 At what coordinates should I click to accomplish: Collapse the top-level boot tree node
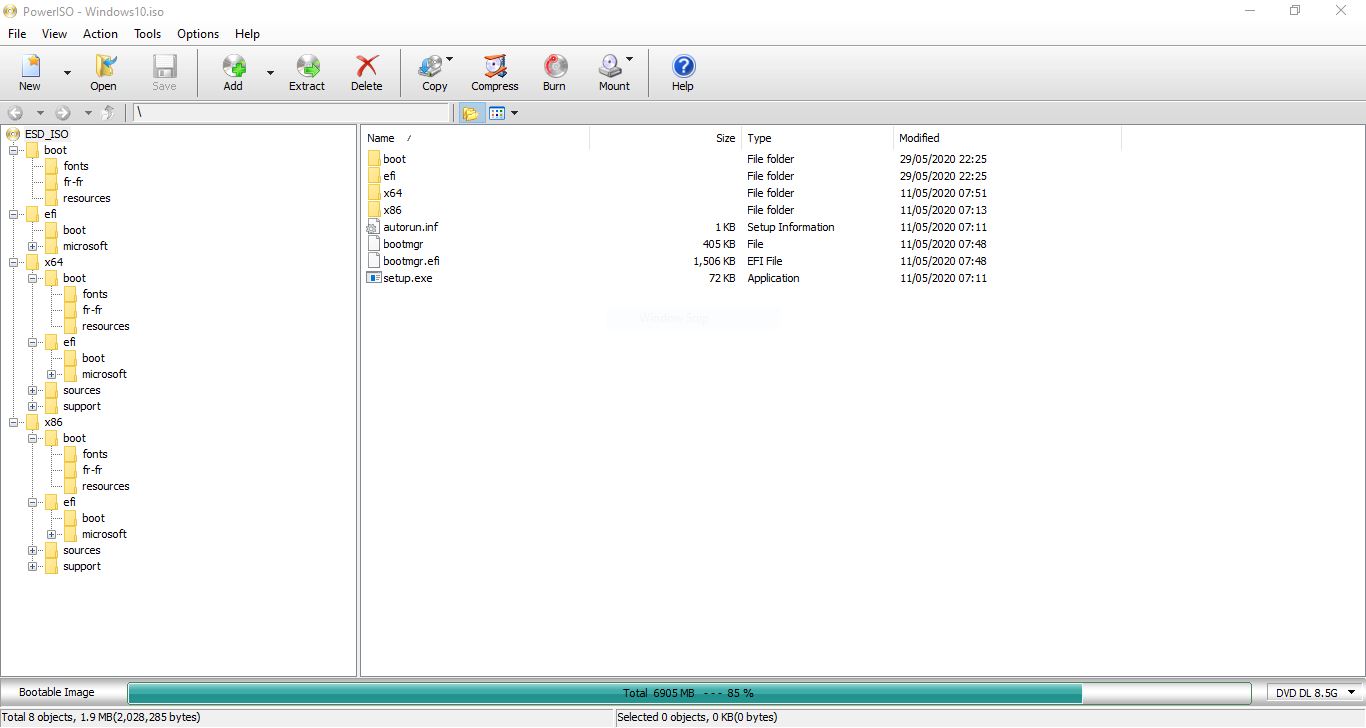(x=14, y=150)
